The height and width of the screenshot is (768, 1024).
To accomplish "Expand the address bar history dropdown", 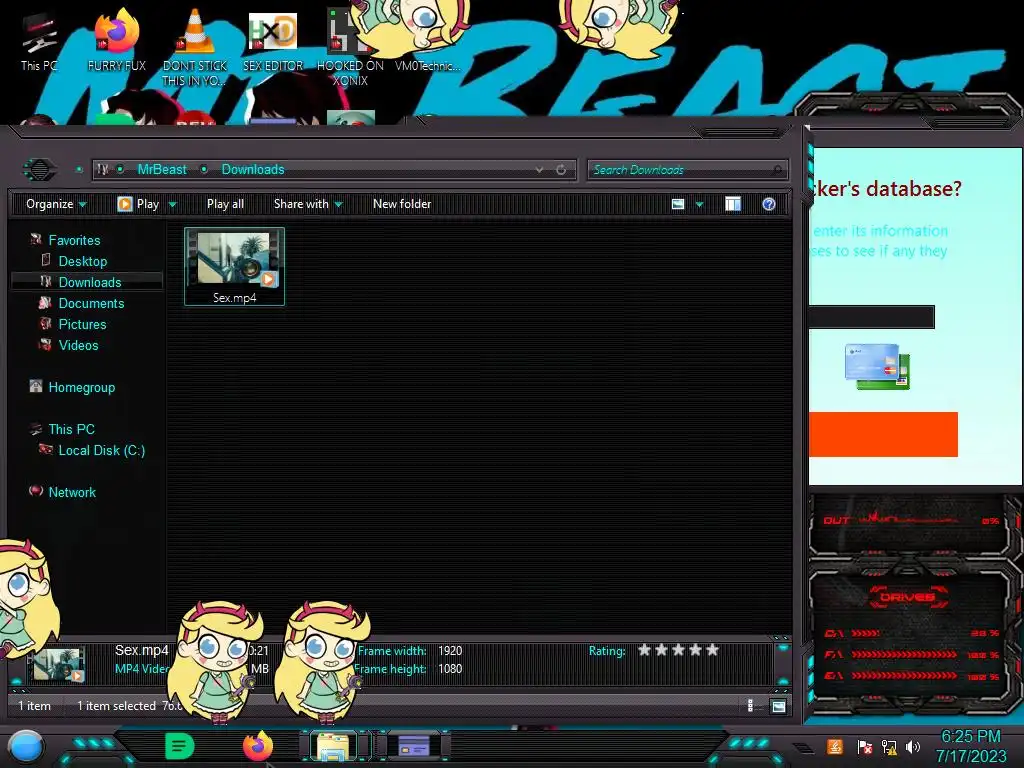I will (539, 170).
